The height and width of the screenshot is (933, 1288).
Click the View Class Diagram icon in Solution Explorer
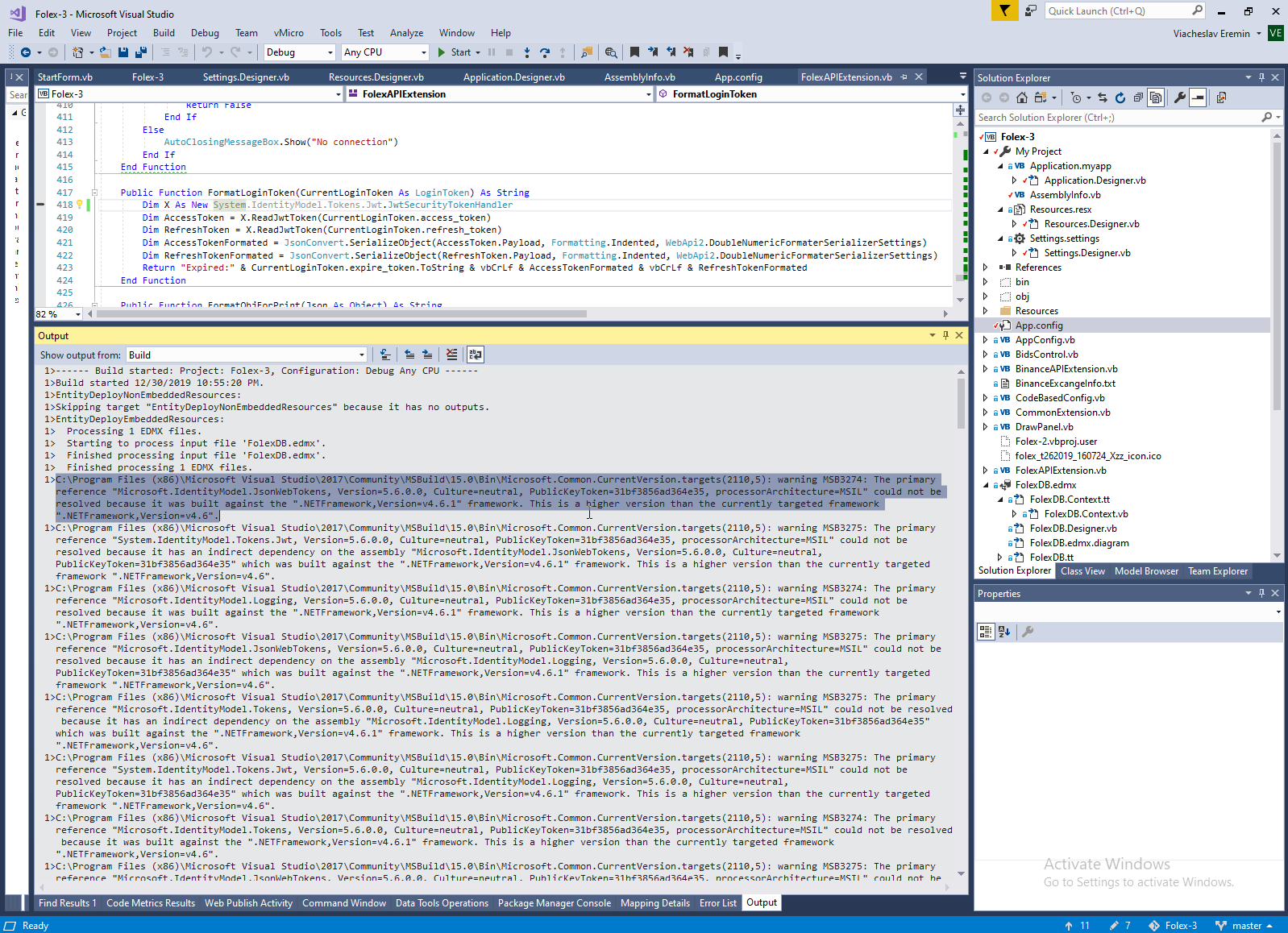click(1222, 97)
